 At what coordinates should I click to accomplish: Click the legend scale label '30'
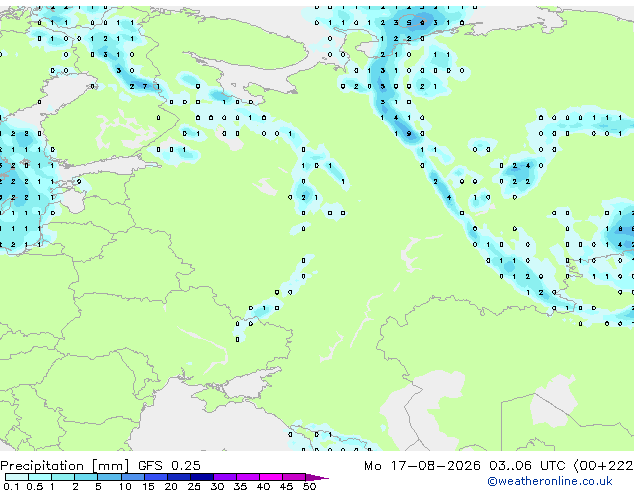(x=217, y=486)
